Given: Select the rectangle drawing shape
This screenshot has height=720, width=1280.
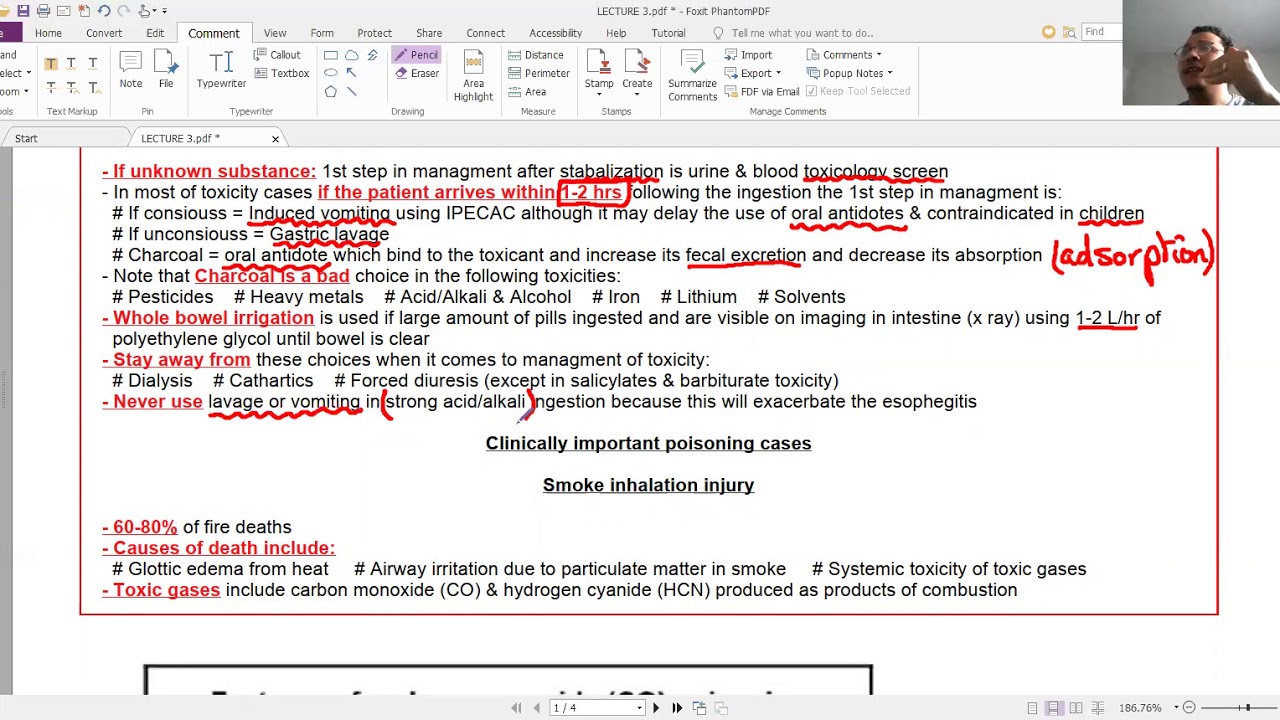Looking at the screenshot, I should 330,55.
